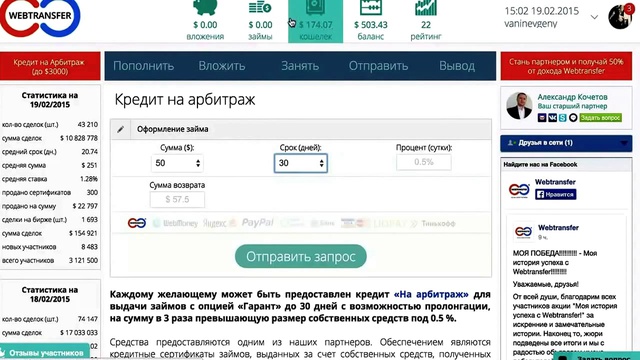Select the Webtransfer payment system icon
This screenshot has height=360, width=640.
(137, 223)
